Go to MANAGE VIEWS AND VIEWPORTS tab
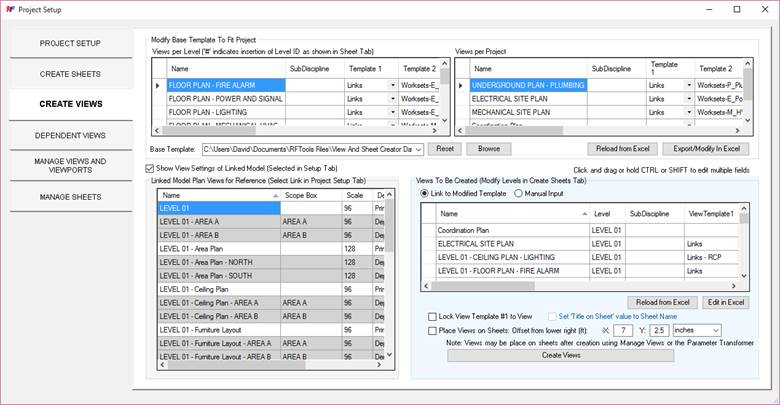 [x=70, y=166]
